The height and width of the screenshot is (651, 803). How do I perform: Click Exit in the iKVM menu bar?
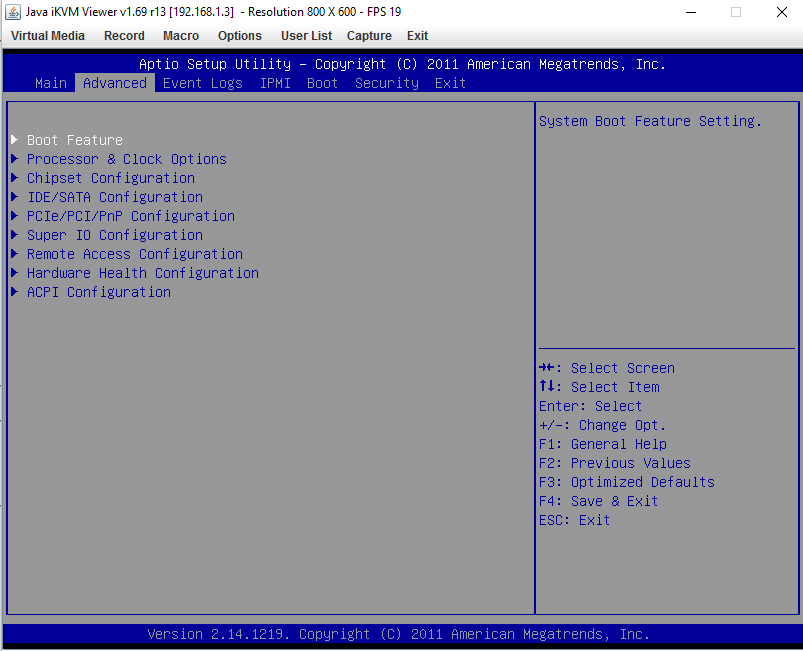pos(417,36)
